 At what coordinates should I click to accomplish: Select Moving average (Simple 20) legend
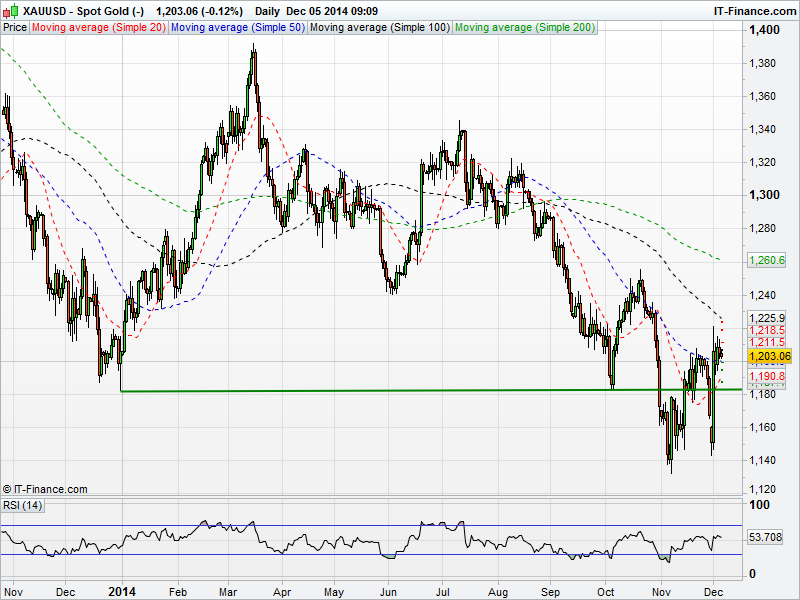coord(99,28)
